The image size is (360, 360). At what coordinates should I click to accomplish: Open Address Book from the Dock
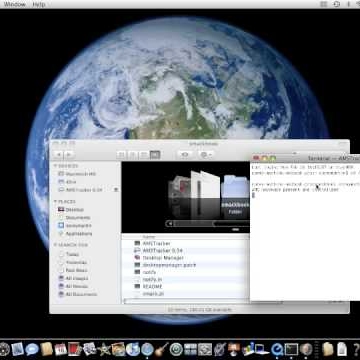click(47, 349)
